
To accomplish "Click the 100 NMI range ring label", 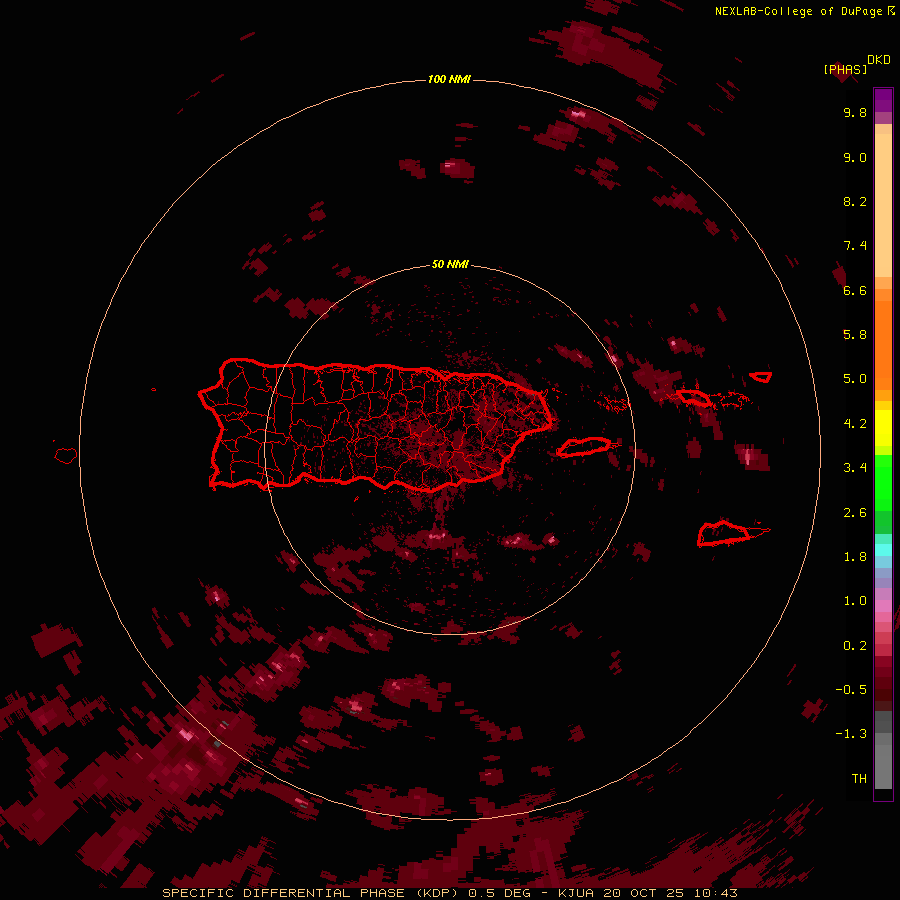I will click(x=449, y=79).
